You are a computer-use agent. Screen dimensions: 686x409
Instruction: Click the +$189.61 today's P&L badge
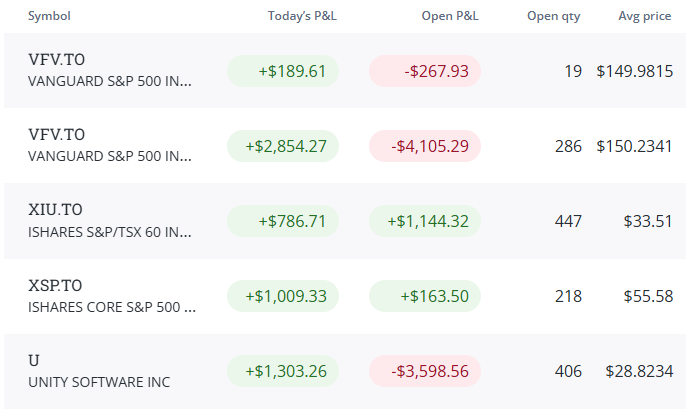point(283,71)
